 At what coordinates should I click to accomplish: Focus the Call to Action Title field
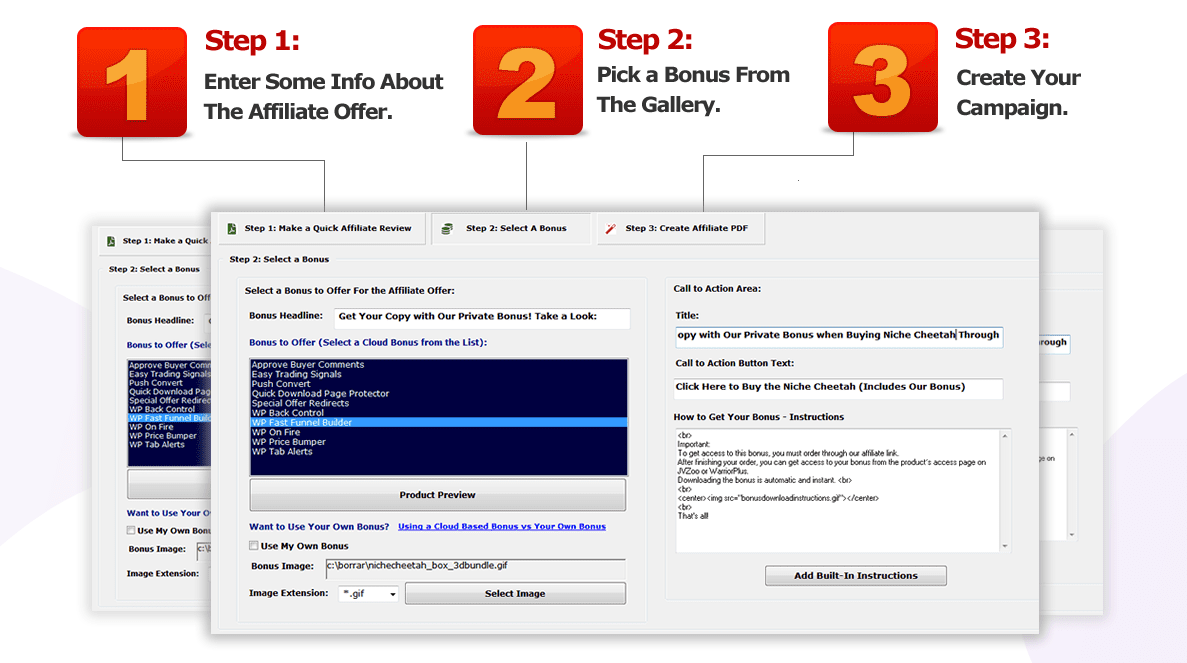point(839,336)
